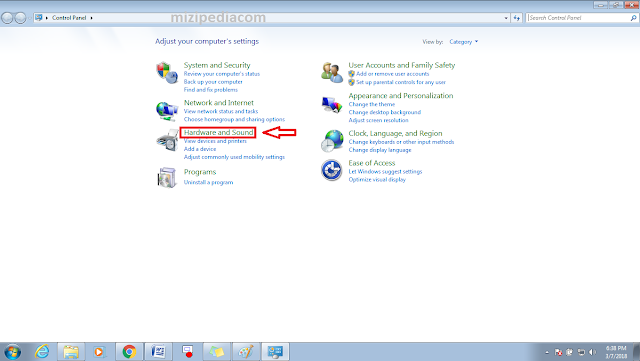Click View devices and printers
The width and height of the screenshot is (640, 361).
click(x=215, y=141)
